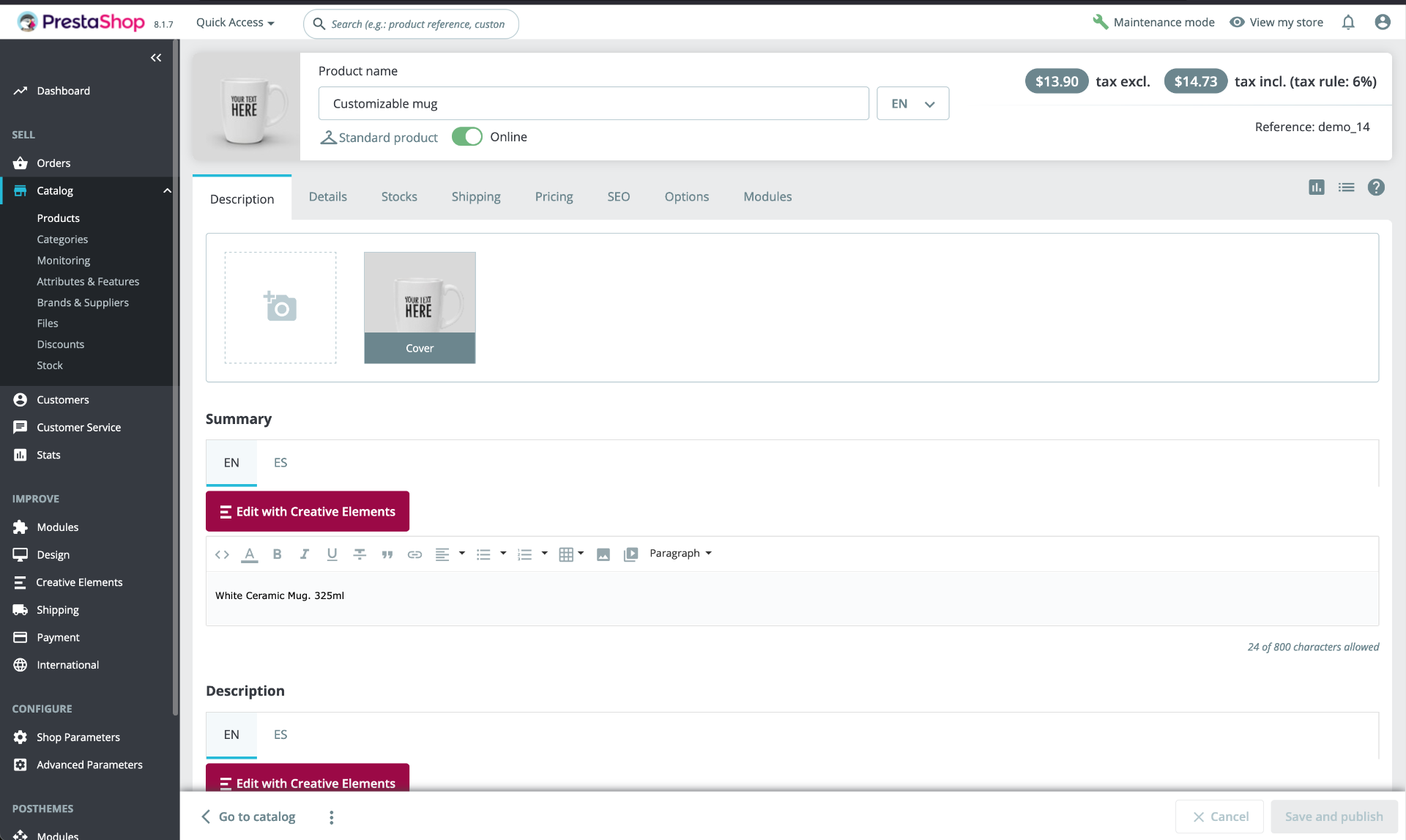Toggle the Online product status switch
The height and width of the screenshot is (840, 1406).
tap(466, 137)
